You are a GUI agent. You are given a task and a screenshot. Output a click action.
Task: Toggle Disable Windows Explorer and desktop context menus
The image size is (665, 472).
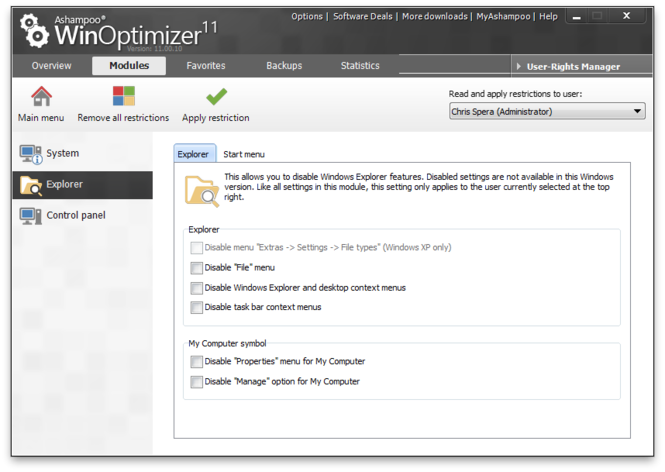tap(196, 288)
